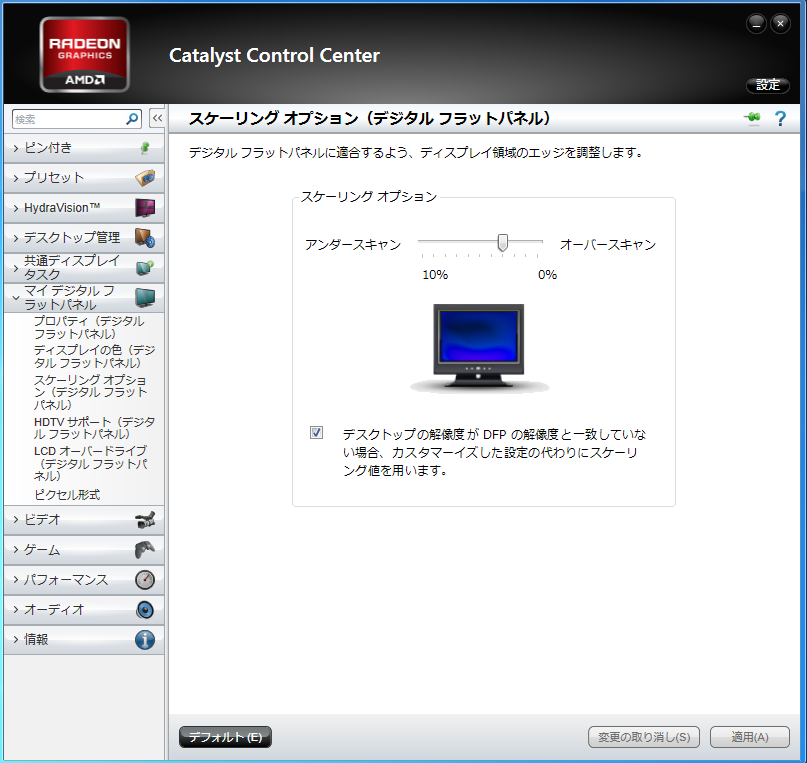The width and height of the screenshot is (807, 763).
Task: Click the desktop management icon
Action: point(145,238)
